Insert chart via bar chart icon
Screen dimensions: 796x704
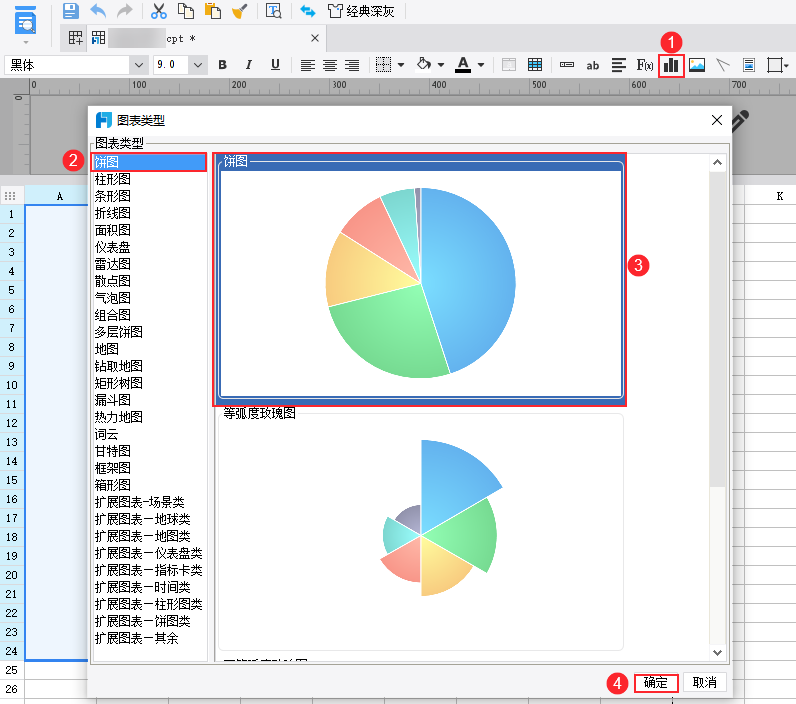(x=671, y=65)
